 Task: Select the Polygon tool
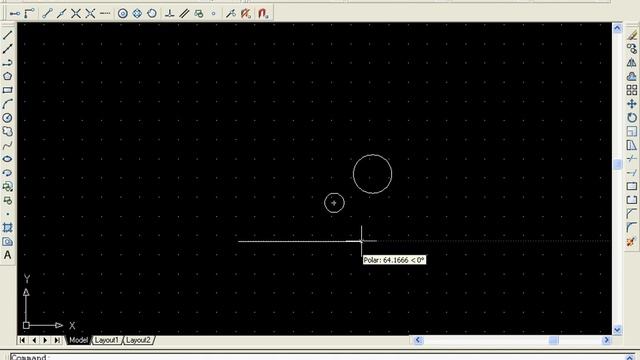coord(7,76)
